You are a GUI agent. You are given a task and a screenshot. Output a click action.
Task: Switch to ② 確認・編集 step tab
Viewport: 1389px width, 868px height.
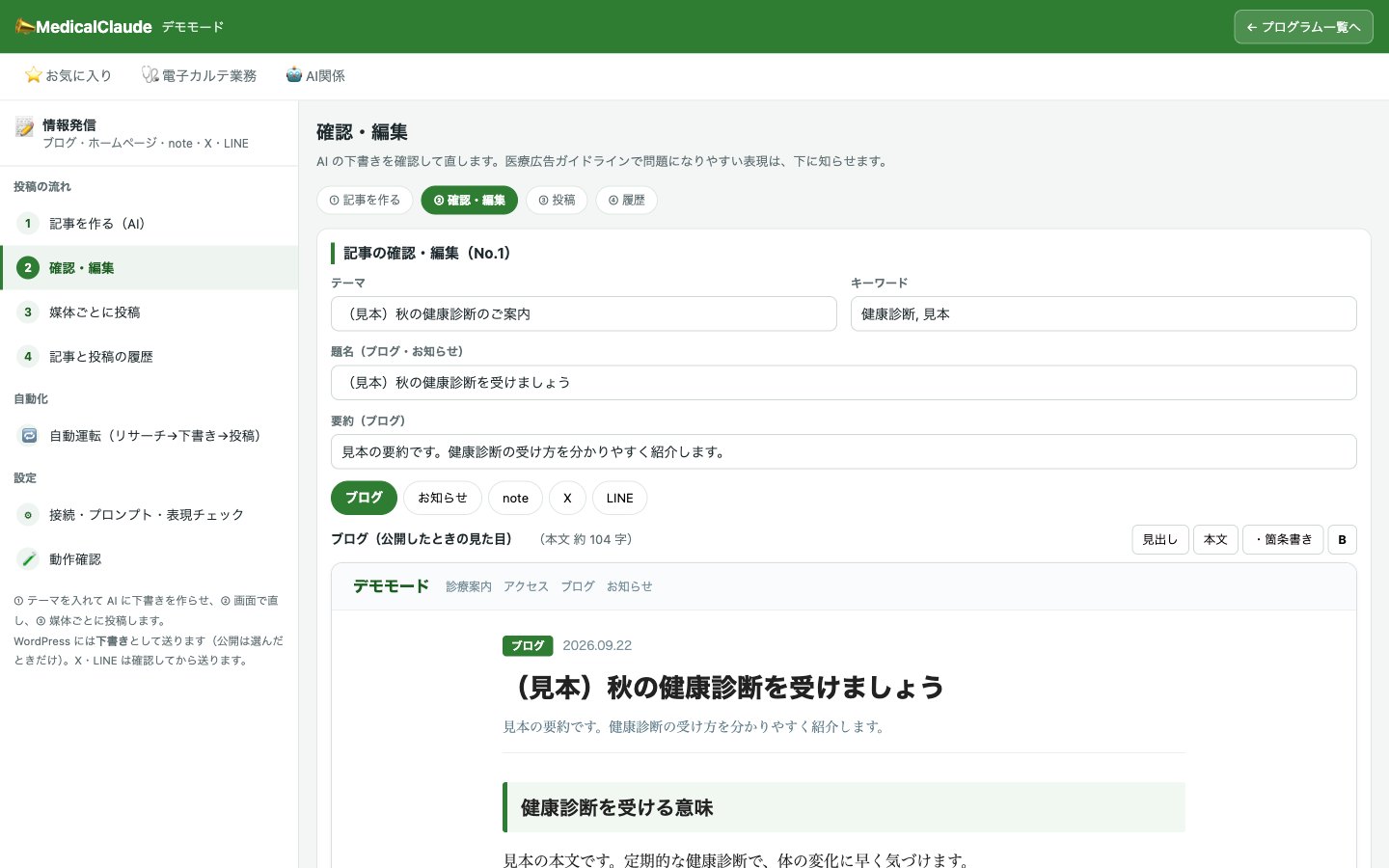point(470,201)
